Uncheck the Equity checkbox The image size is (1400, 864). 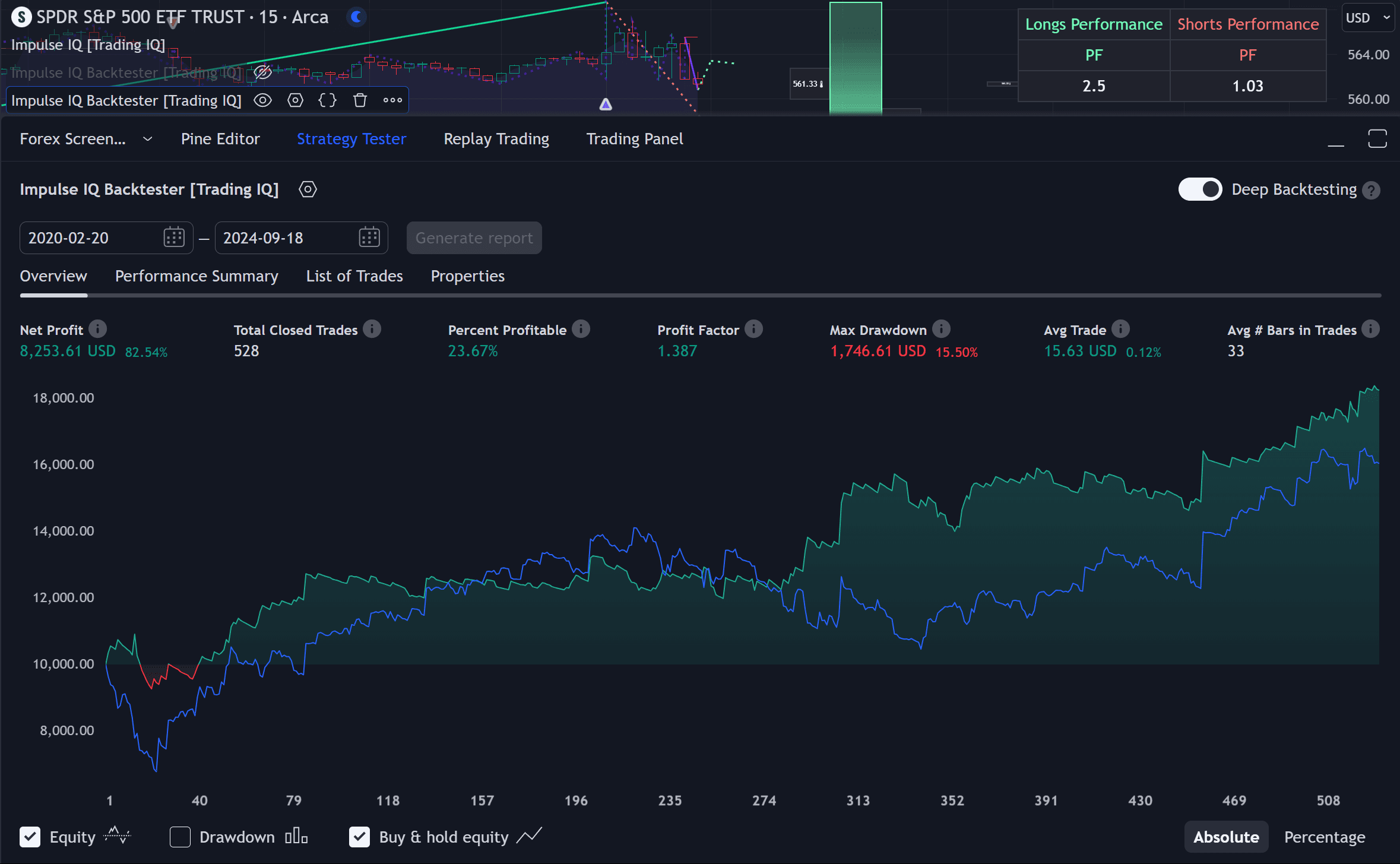tap(30, 837)
